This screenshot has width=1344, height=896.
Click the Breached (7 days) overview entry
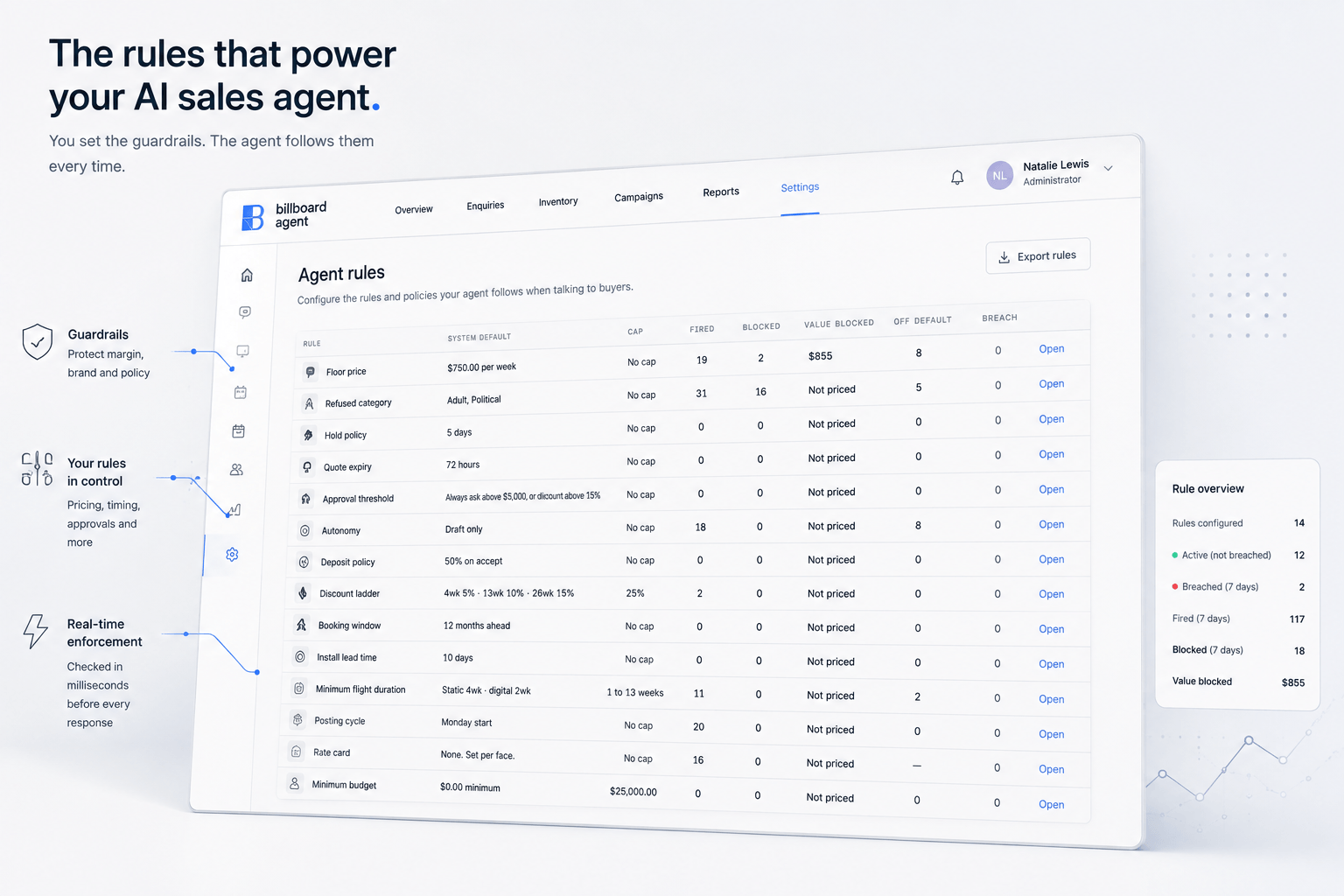point(1238,587)
